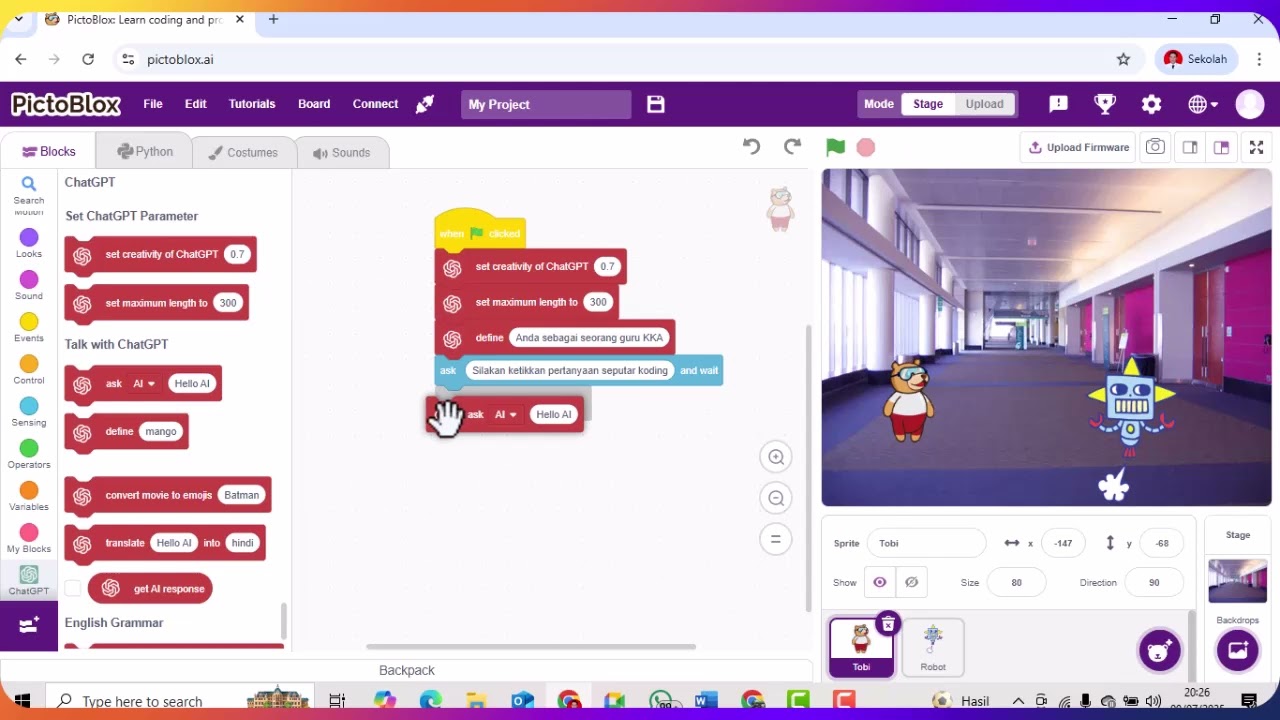Click the save project icon

coord(656,104)
